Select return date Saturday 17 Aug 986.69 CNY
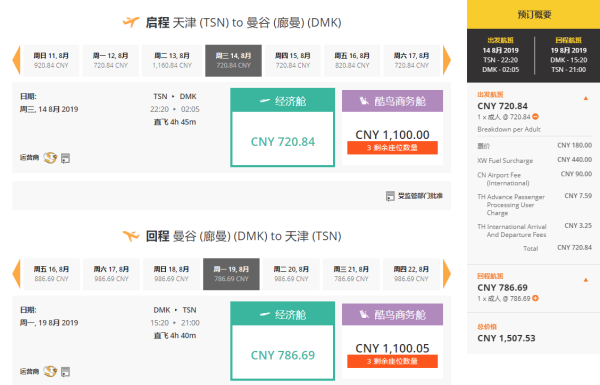The width and height of the screenshot is (600, 385). coord(111,274)
